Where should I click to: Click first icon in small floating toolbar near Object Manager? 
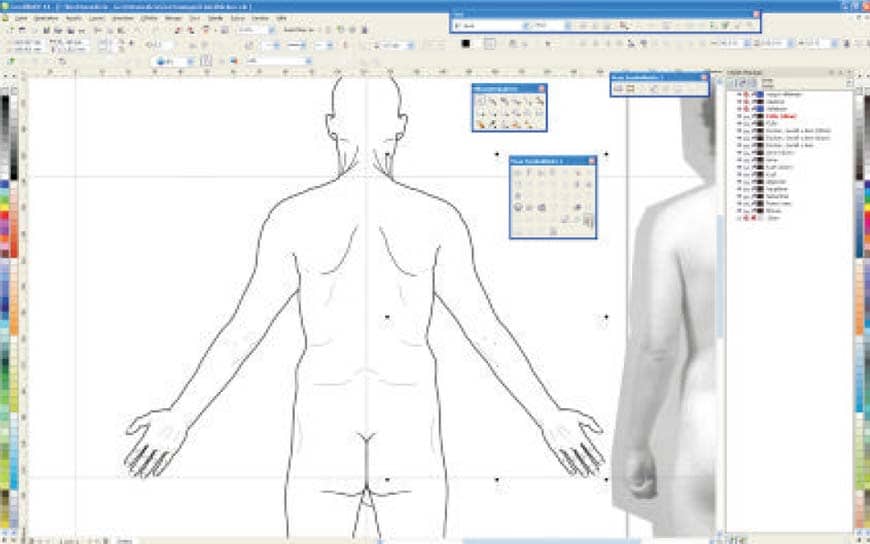pyautogui.click(x=618, y=89)
